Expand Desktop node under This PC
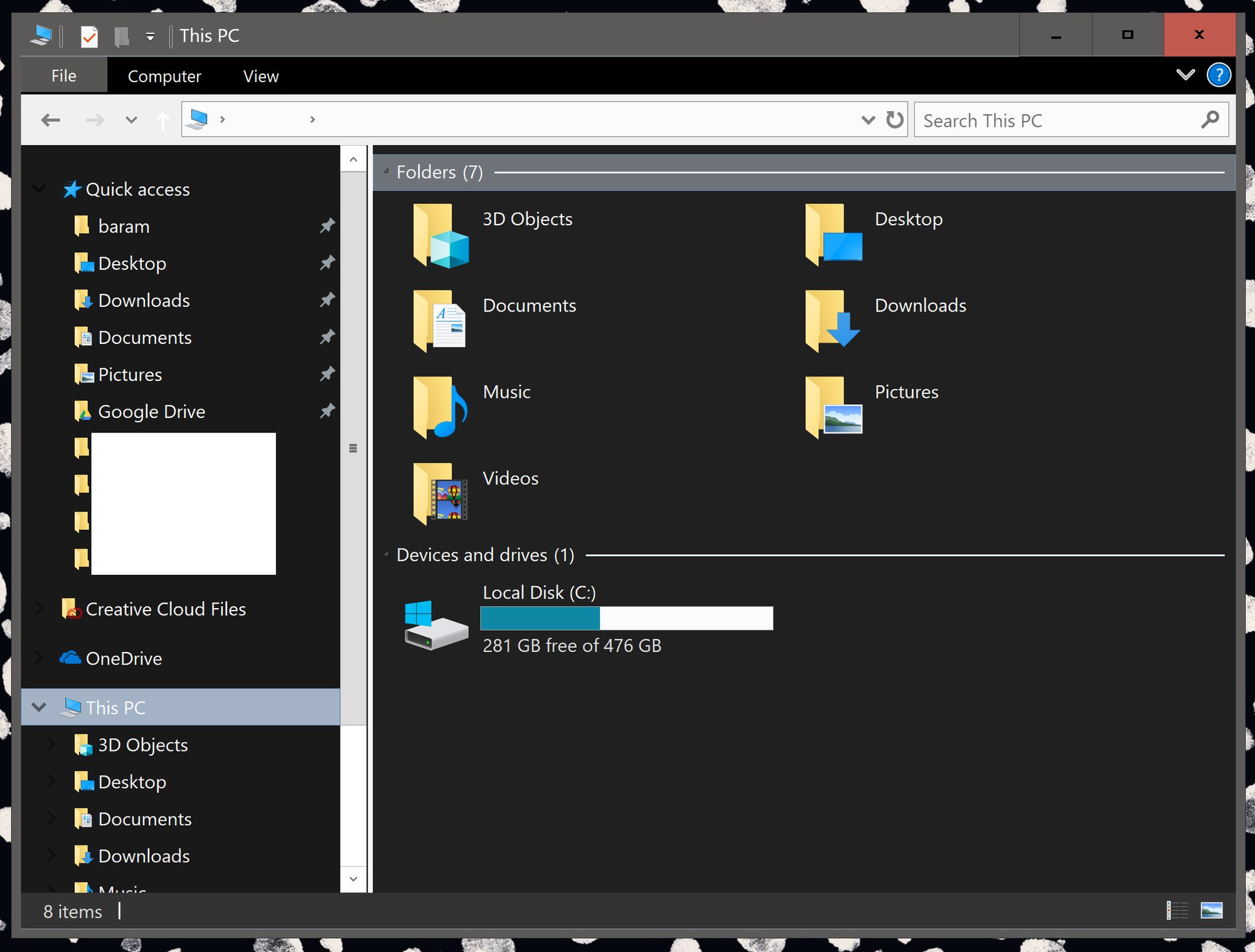Image resolution: width=1255 pixels, height=952 pixels. pos(51,781)
